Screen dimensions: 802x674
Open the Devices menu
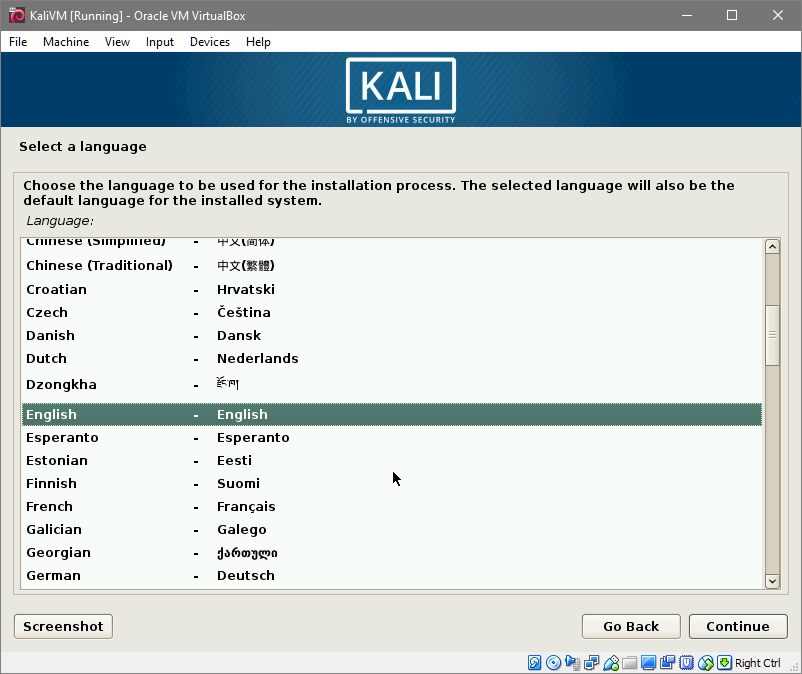pyautogui.click(x=210, y=42)
